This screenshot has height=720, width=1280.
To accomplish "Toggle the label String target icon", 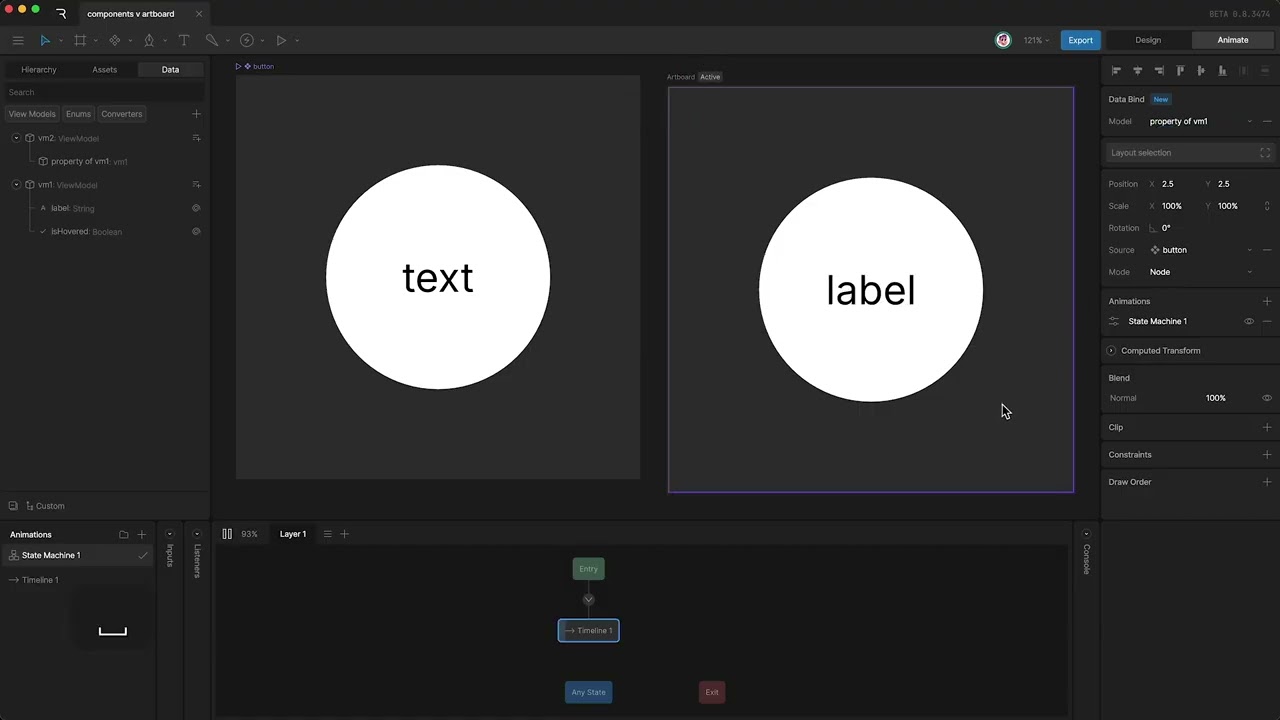I will tap(196, 208).
